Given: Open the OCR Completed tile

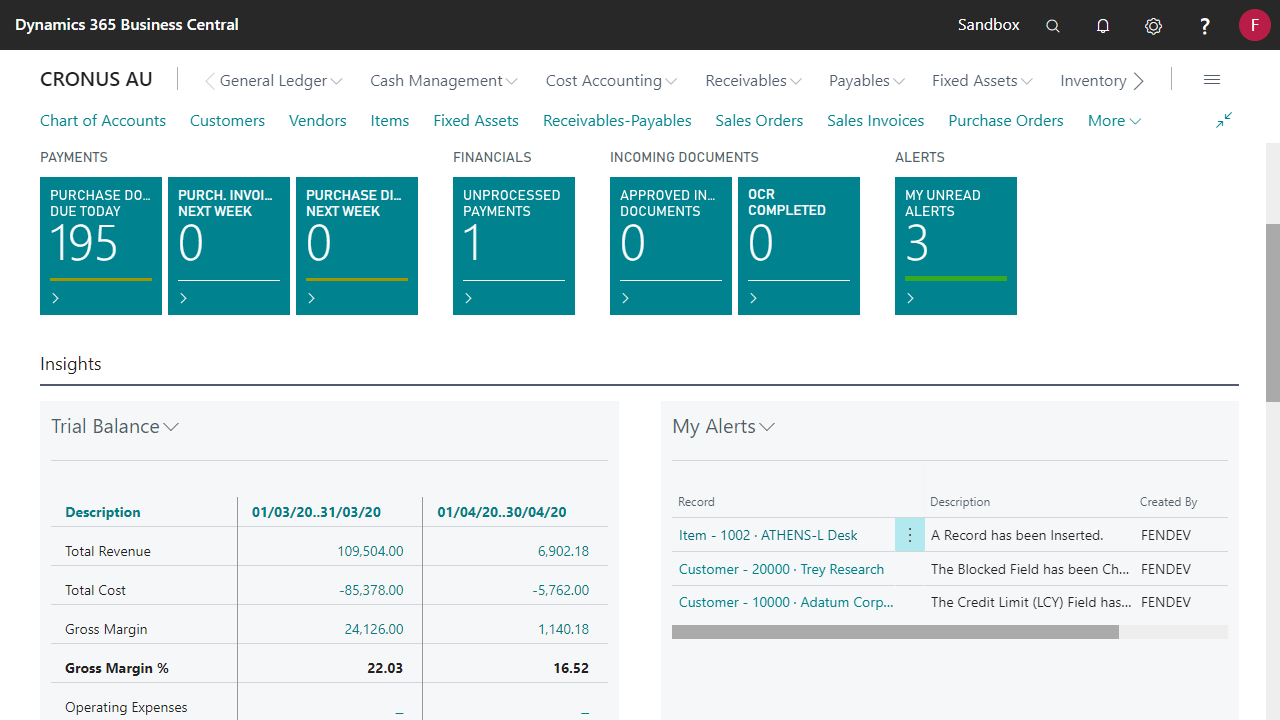Looking at the screenshot, I should pyautogui.click(x=799, y=246).
